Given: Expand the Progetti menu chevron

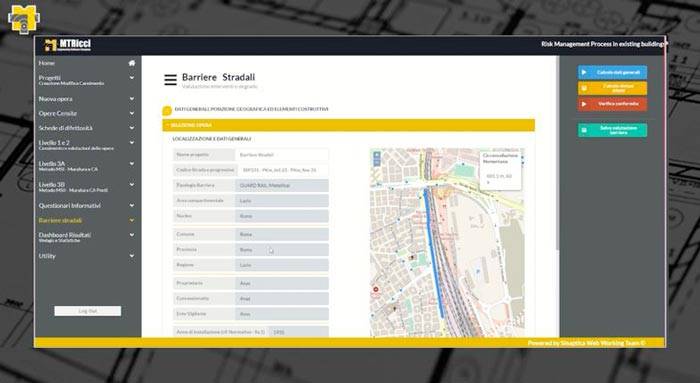Looking at the screenshot, I should click(132, 78).
